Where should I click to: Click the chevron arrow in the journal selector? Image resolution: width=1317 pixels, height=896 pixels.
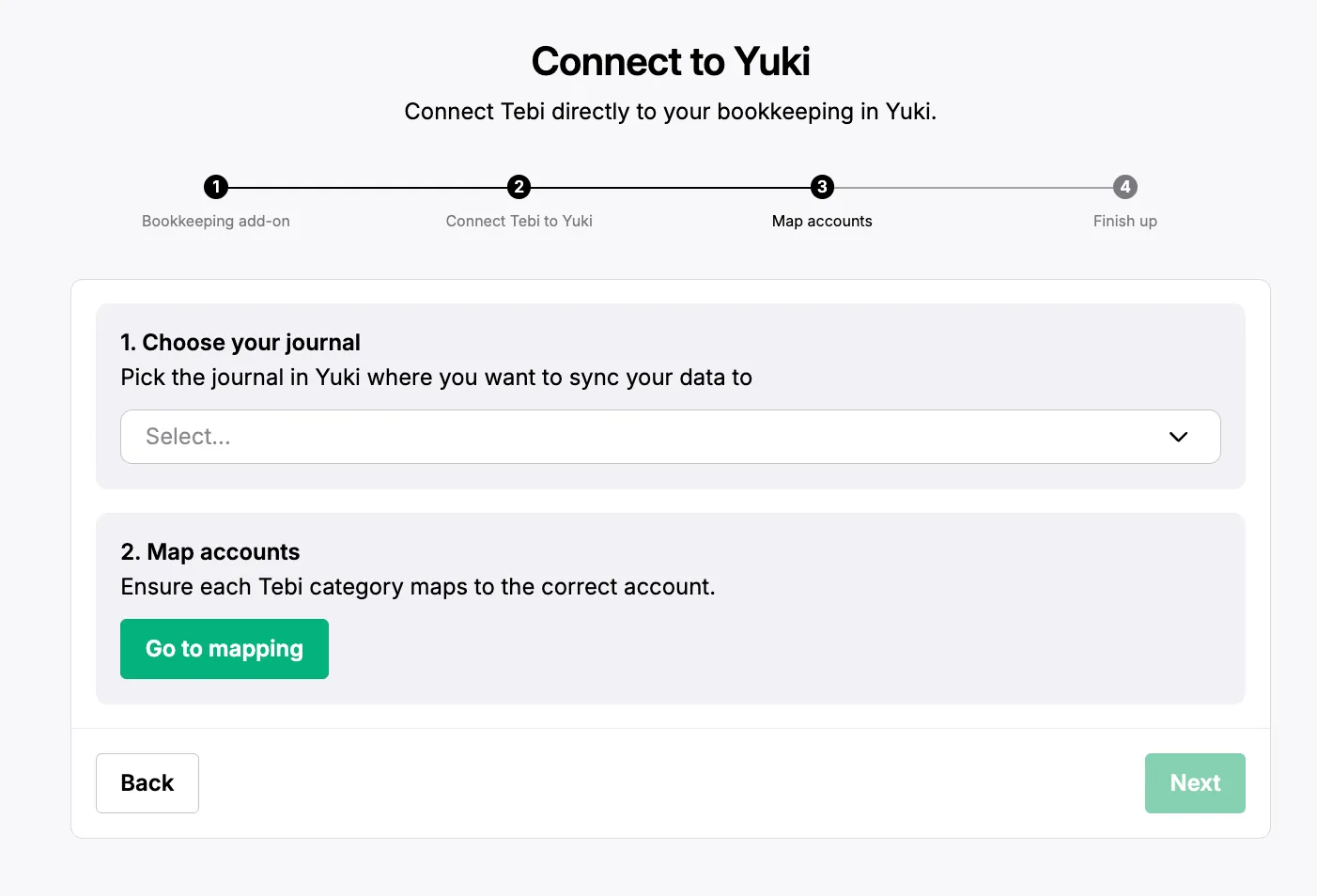1178,437
